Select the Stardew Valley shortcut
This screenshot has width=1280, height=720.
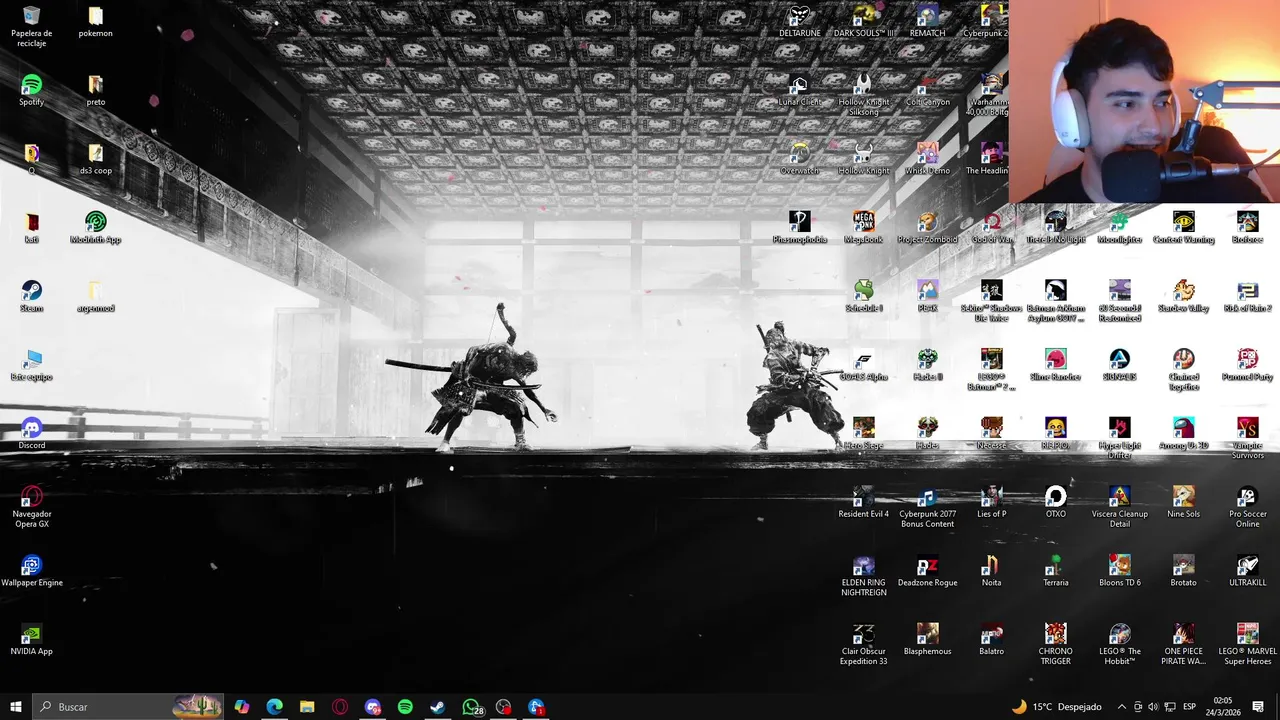click(x=1183, y=297)
